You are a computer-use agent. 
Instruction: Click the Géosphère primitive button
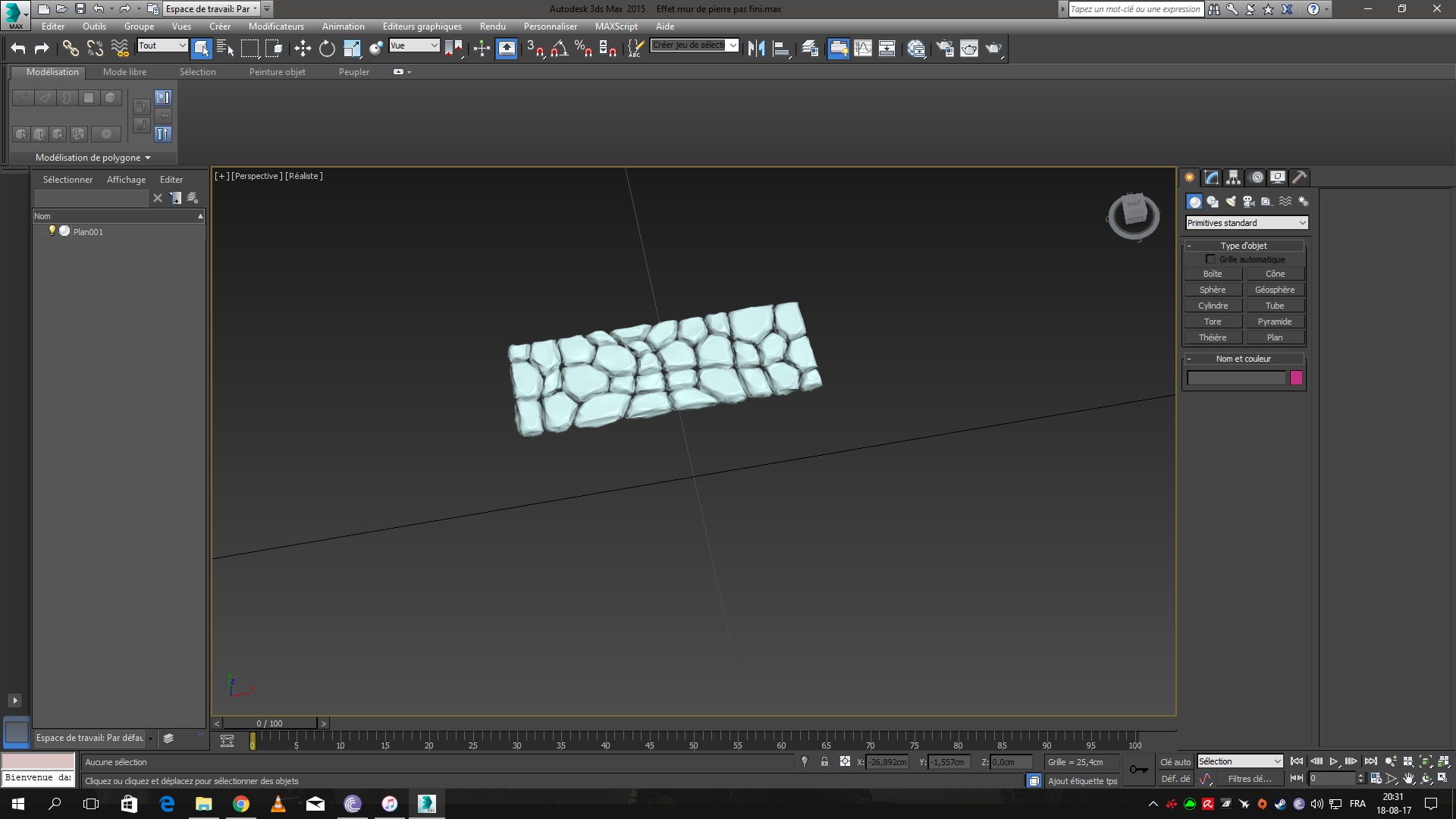coord(1274,290)
